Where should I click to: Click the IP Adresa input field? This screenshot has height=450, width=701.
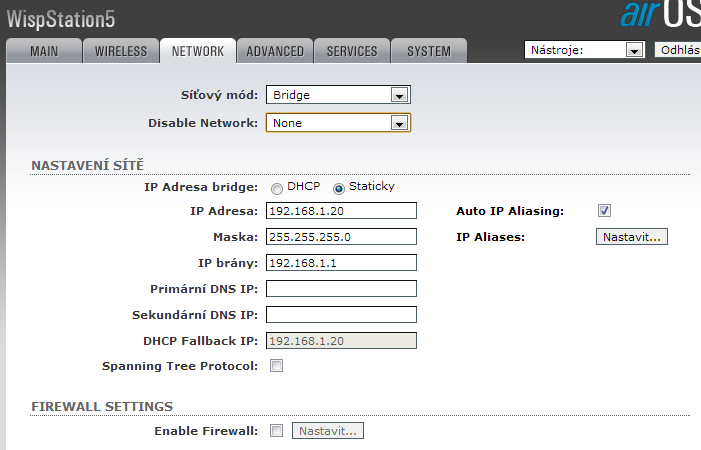tap(341, 211)
